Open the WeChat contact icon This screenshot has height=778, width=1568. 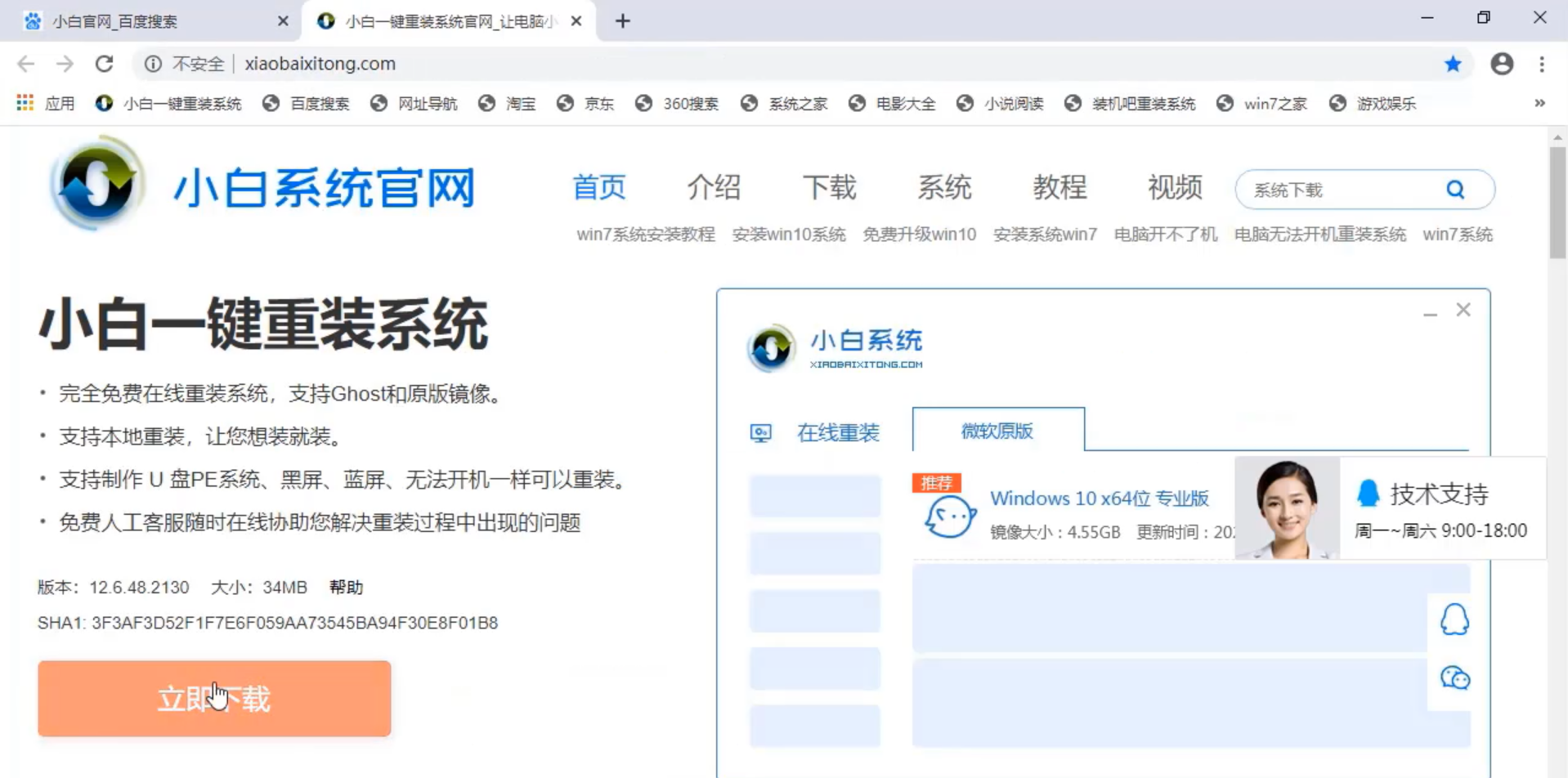1455,677
